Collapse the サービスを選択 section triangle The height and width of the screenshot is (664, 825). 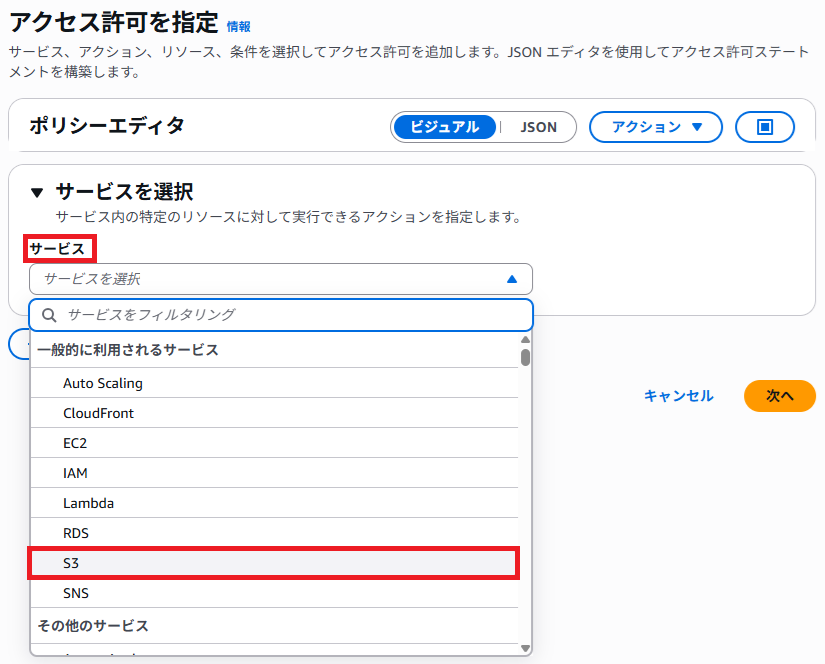37,192
